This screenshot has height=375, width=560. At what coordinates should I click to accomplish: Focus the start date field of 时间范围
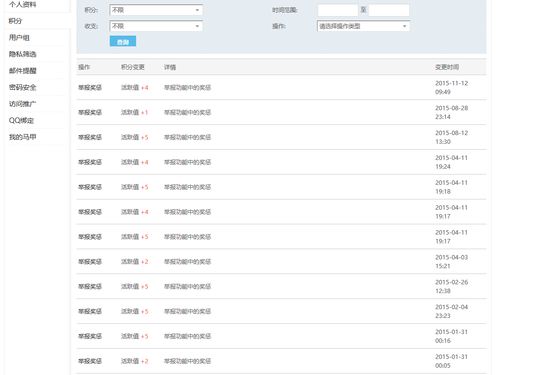[338, 10]
